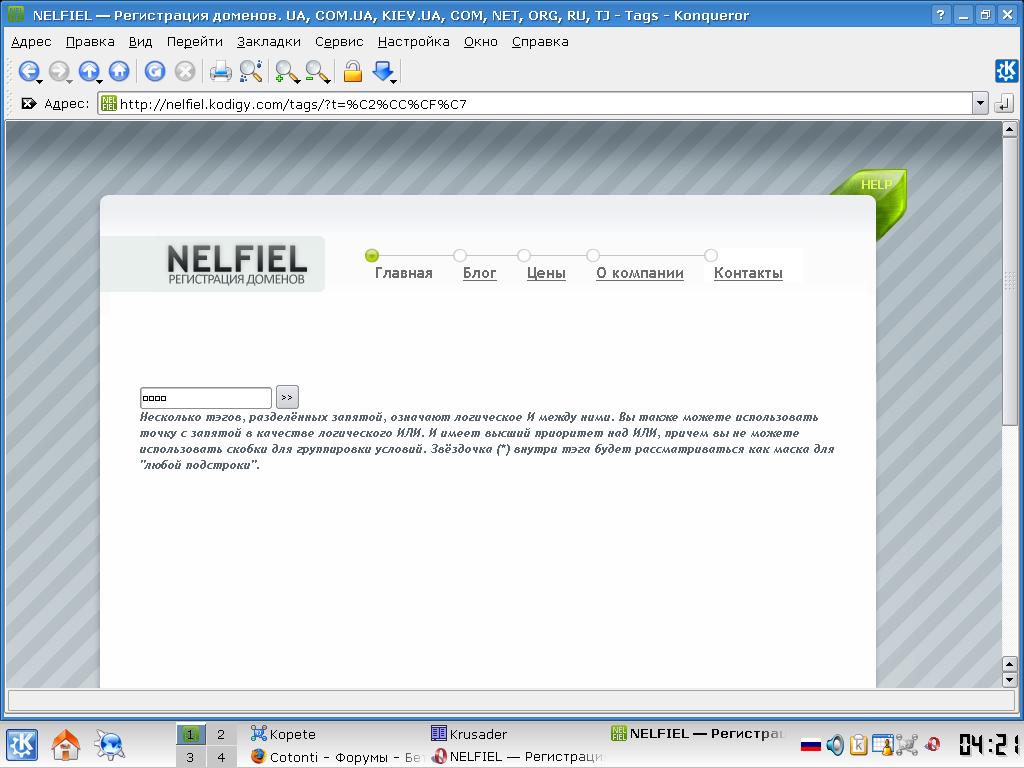Image resolution: width=1024 pixels, height=768 pixels.
Task: Click the Go button beside the address bar
Action: tap(1004, 103)
